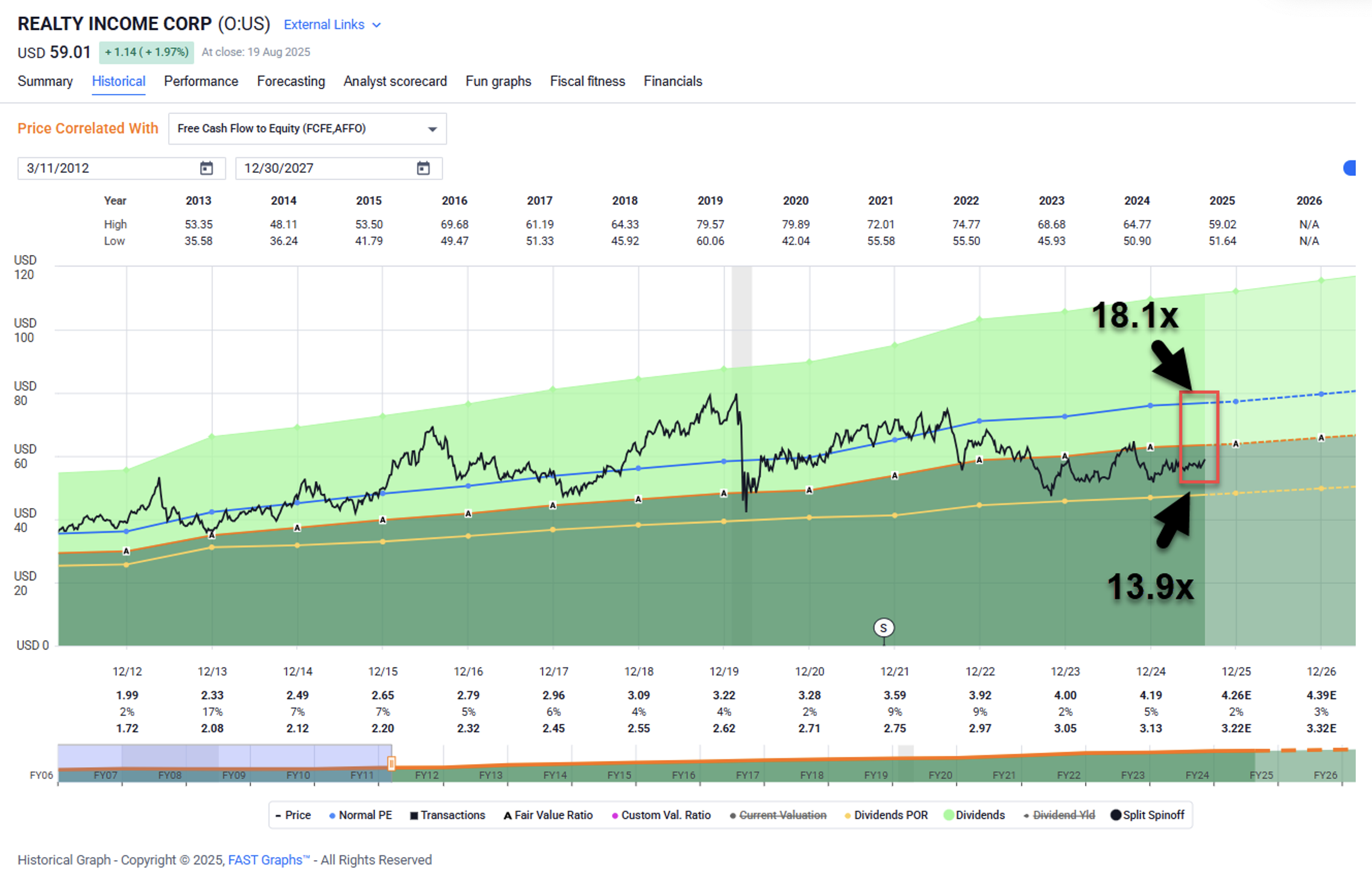Screen dimensions: 1372x886
Task: Click the price change badge +1.14 (+1.97%)
Action: (x=146, y=52)
